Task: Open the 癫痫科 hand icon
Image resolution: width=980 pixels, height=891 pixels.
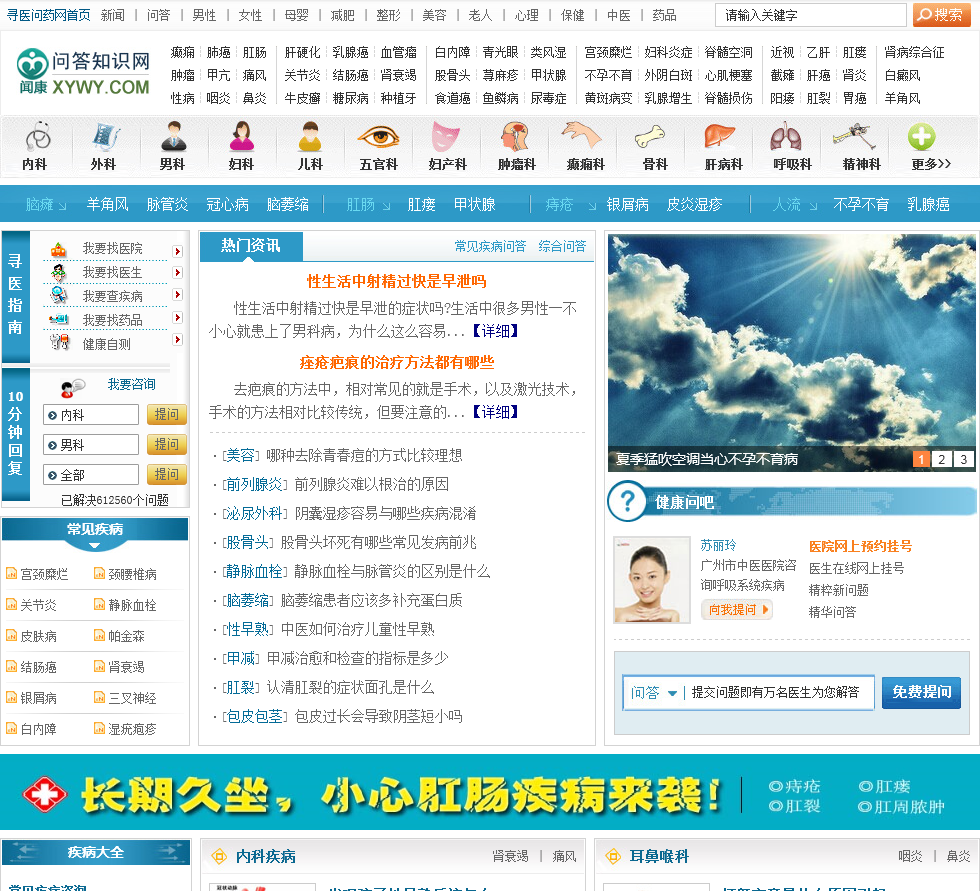Action: click(582, 136)
